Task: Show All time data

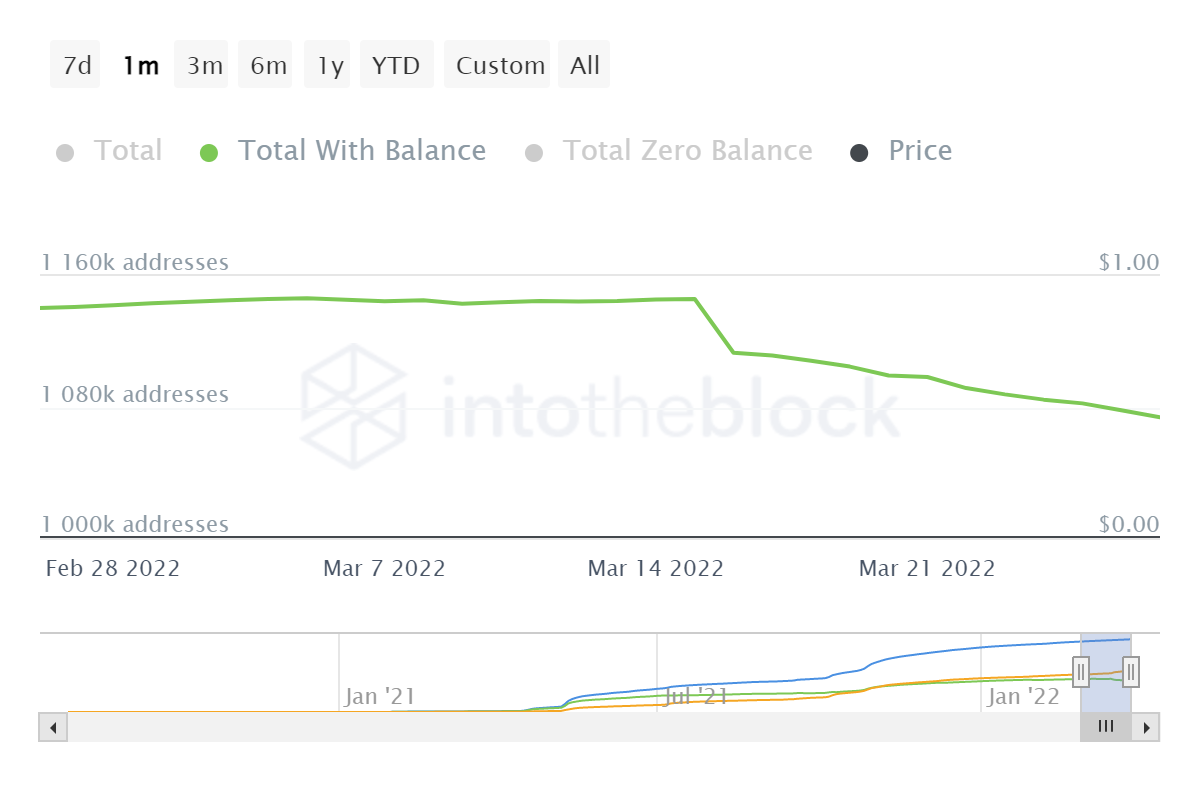Action: 585,66
